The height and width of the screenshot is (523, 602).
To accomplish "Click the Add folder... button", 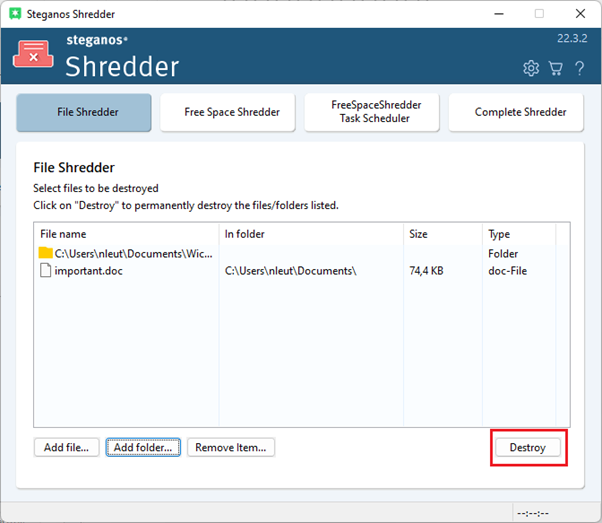I will [x=143, y=447].
